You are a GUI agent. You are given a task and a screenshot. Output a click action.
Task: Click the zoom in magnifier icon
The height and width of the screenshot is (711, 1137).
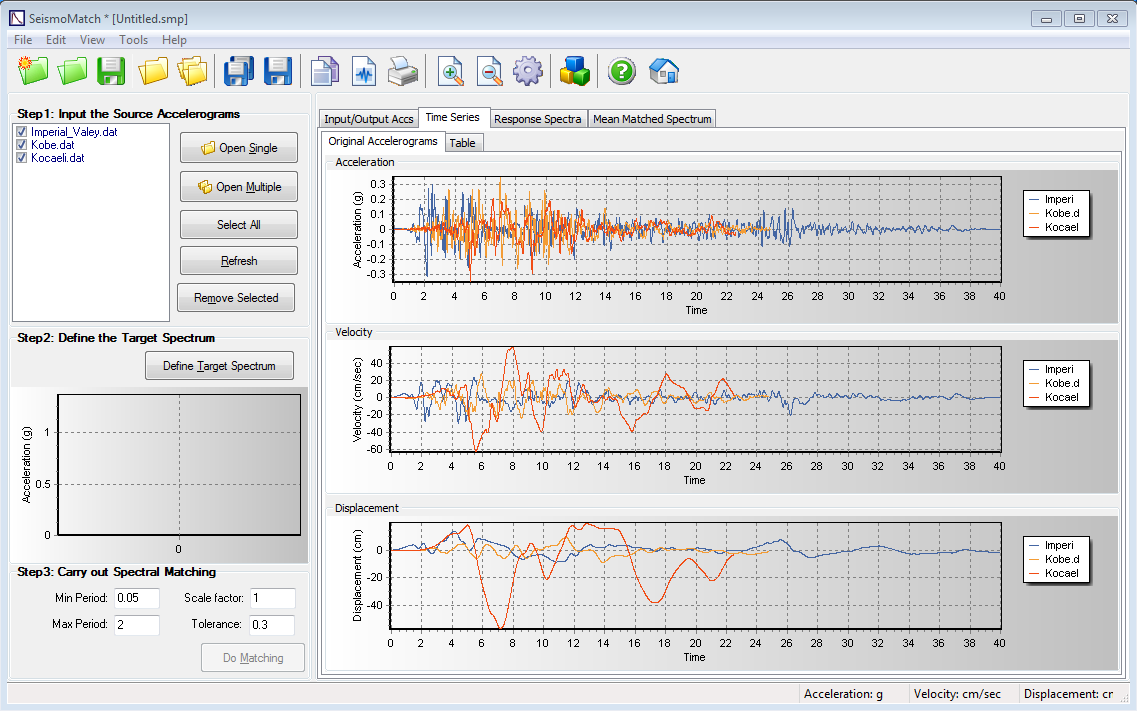tap(451, 71)
